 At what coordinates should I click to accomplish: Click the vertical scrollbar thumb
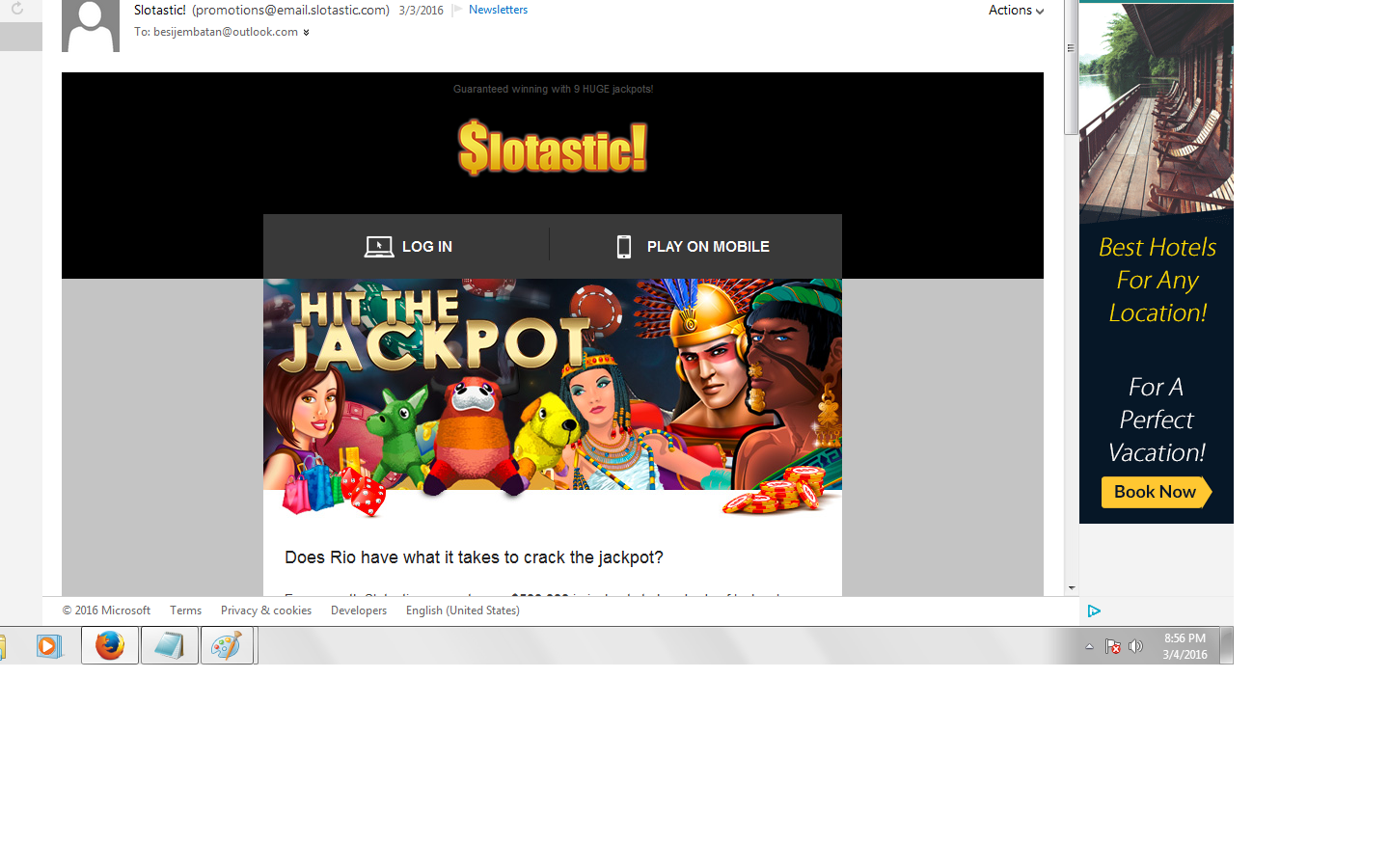(x=1071, y=68)
